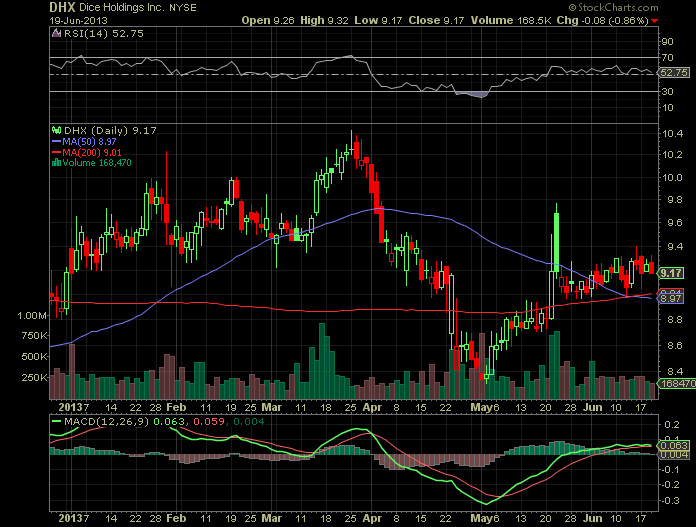Viewport: 696px width, 527px height.
Task: Click the MA(200) 9.01 legend text
Action: [x=92, y=152]
